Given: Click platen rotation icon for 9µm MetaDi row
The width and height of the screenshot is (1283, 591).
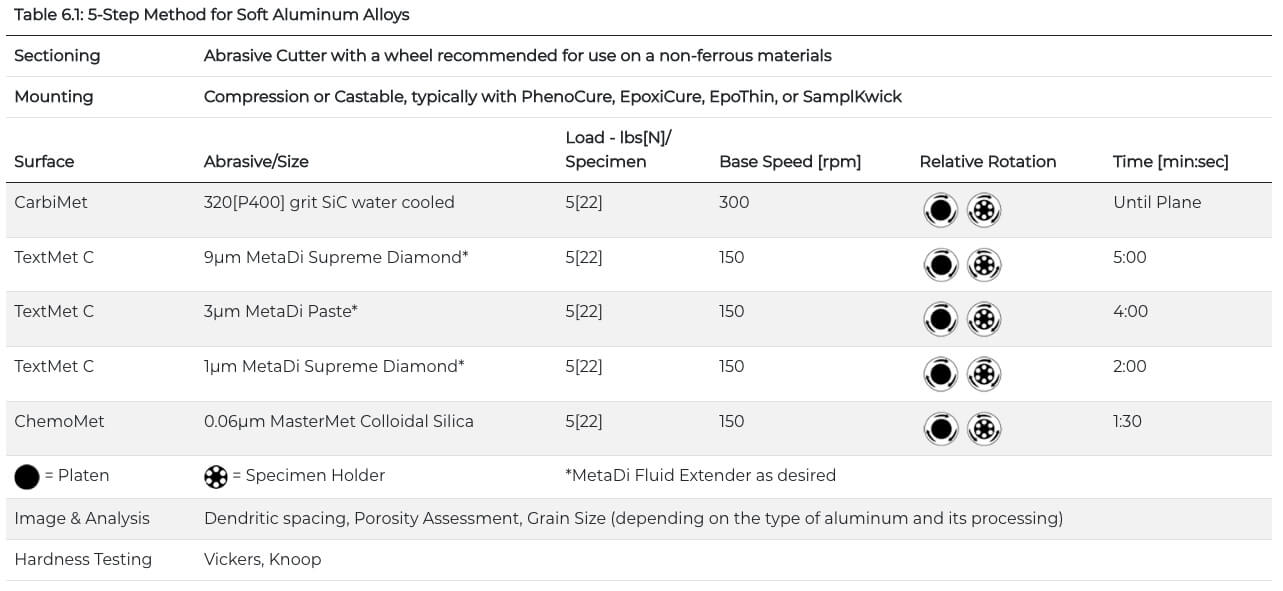Looking at the screenshot, I should coord(940,265).
